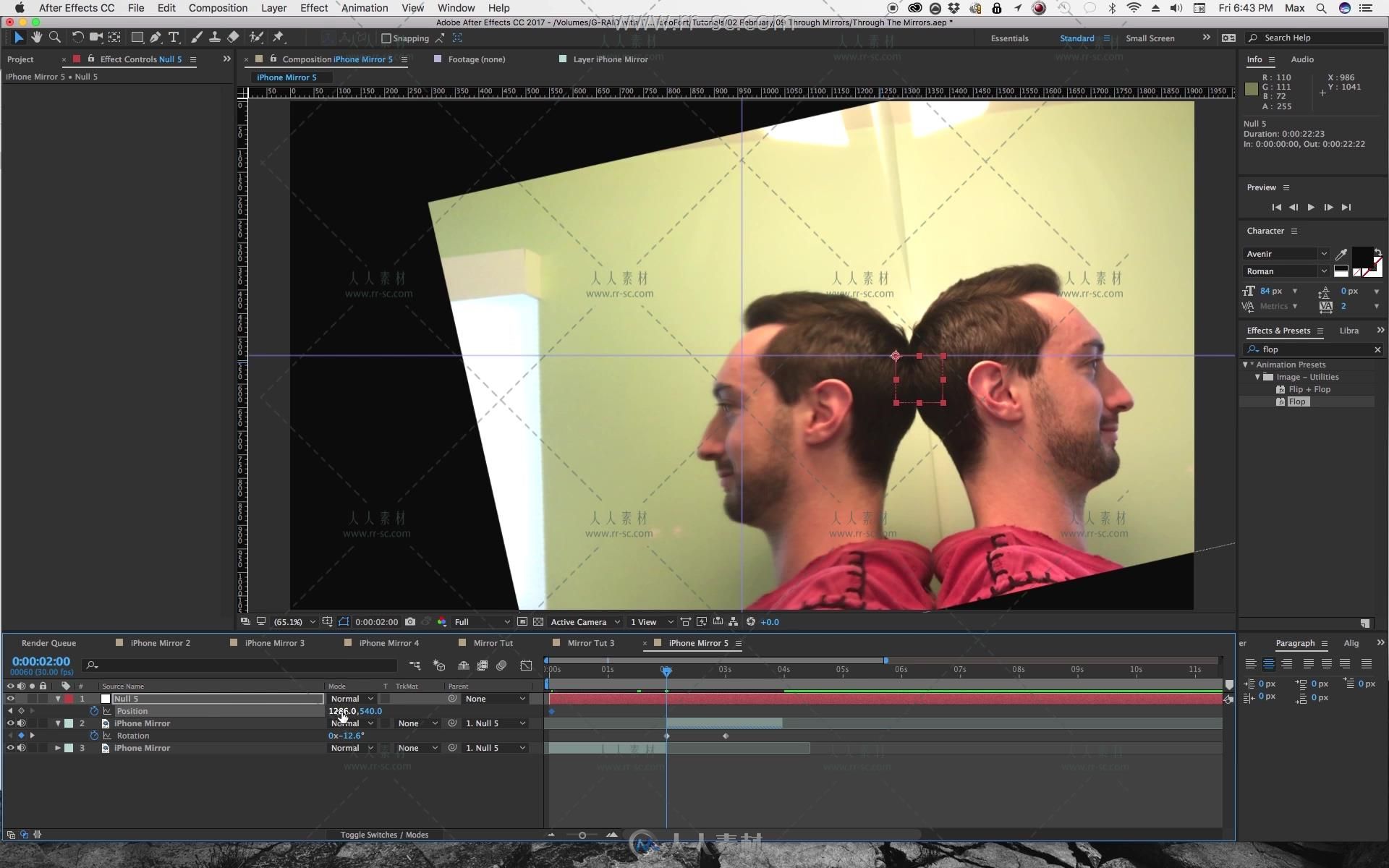Toggle frame blending icon in timeline

pos(483,665)
